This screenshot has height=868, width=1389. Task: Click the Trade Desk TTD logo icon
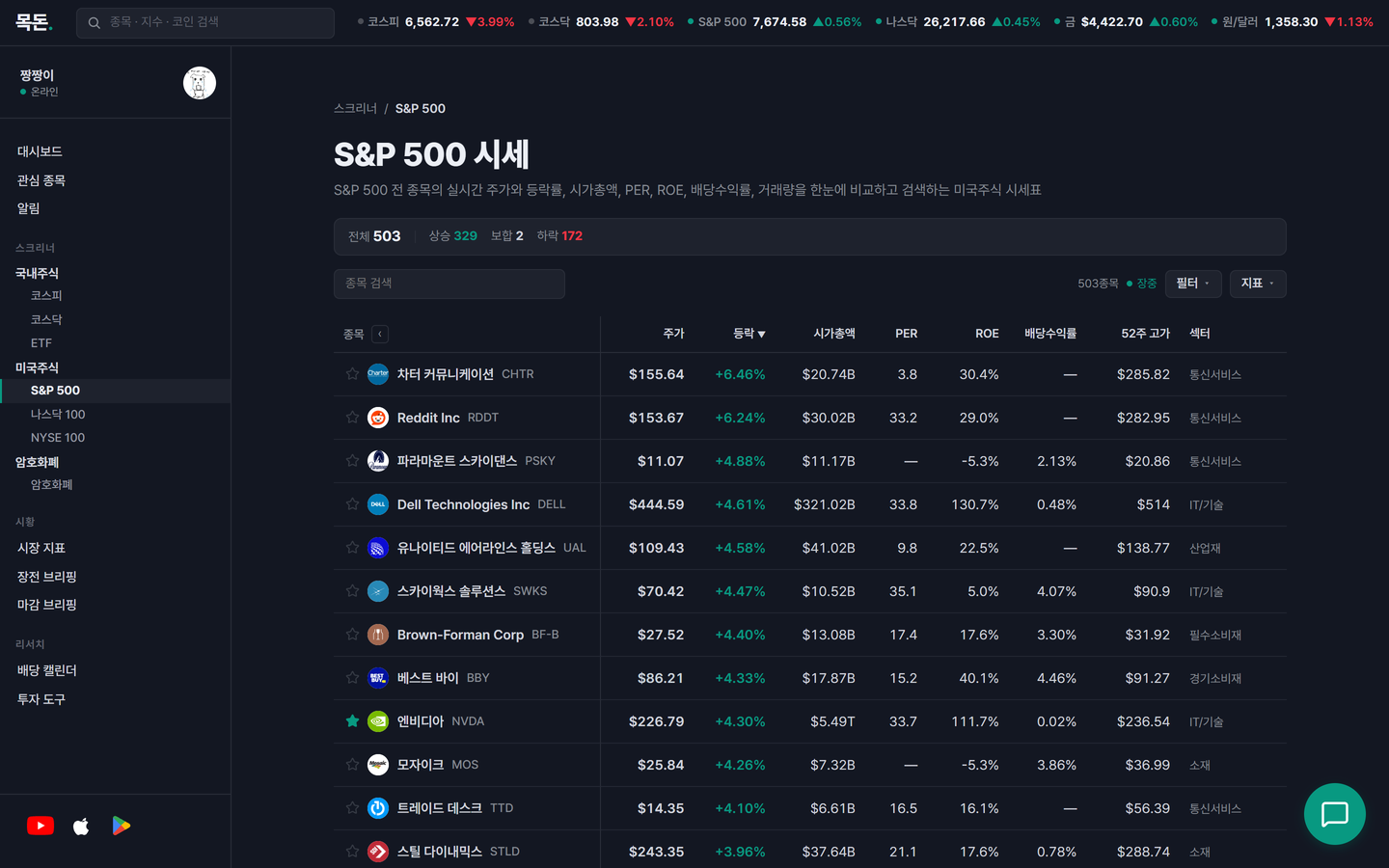[x=378, y=808]
